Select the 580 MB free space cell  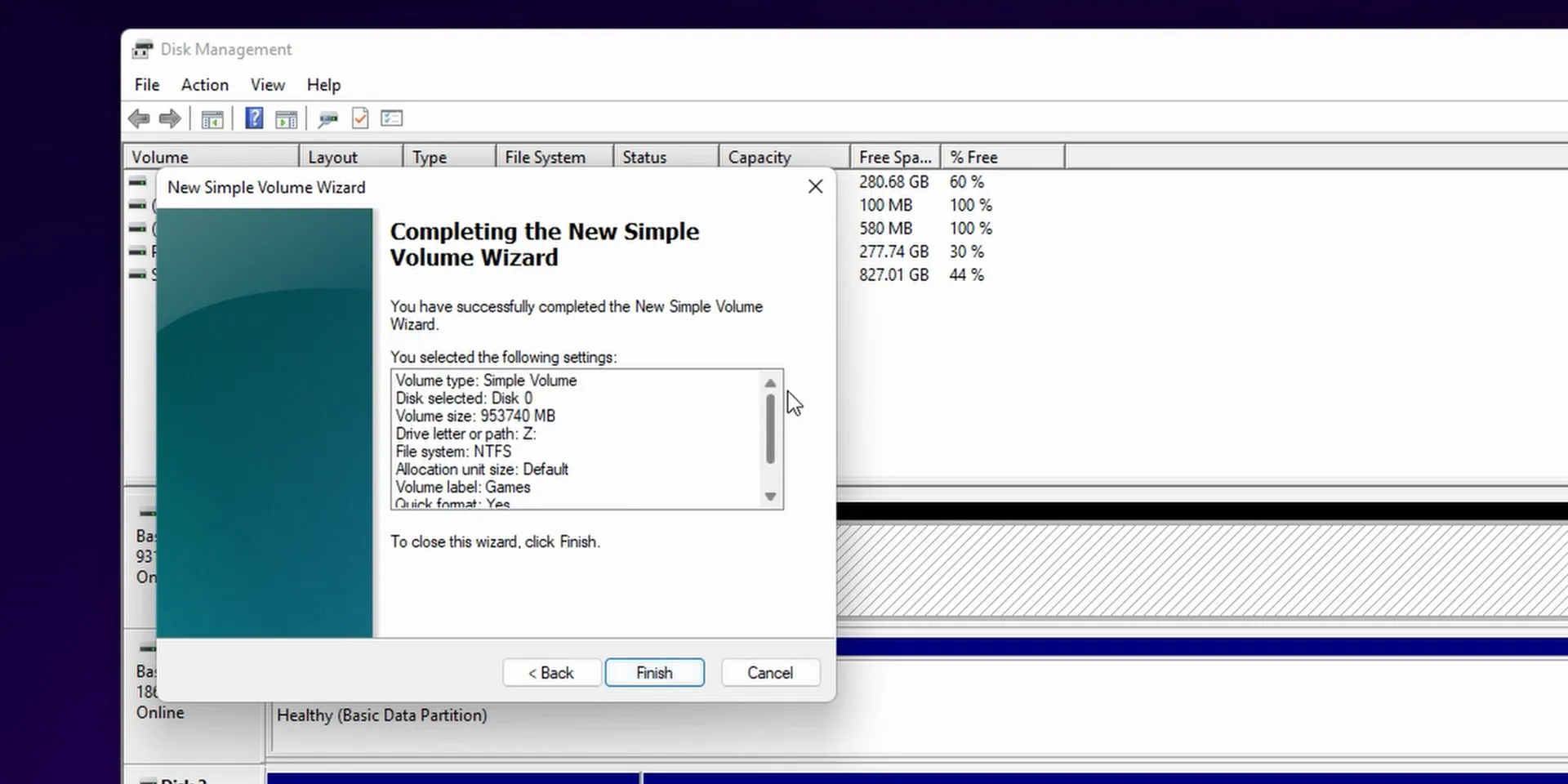pyautogui.click(x=885, y=229)
